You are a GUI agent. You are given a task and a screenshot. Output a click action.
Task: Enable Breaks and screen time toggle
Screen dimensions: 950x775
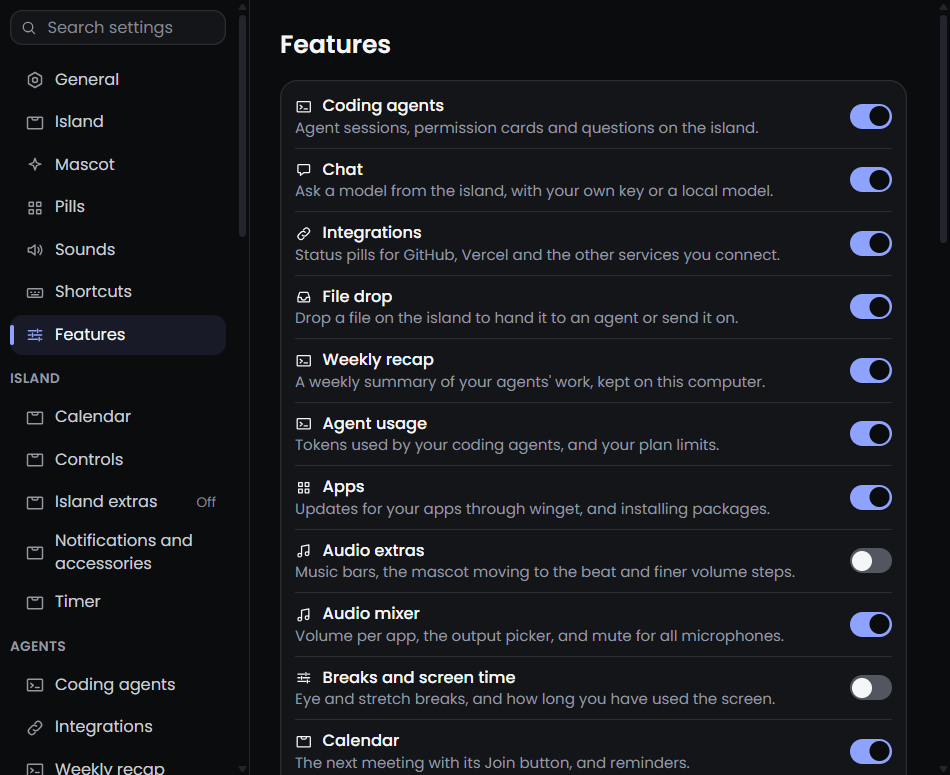[x=871, y=687]
